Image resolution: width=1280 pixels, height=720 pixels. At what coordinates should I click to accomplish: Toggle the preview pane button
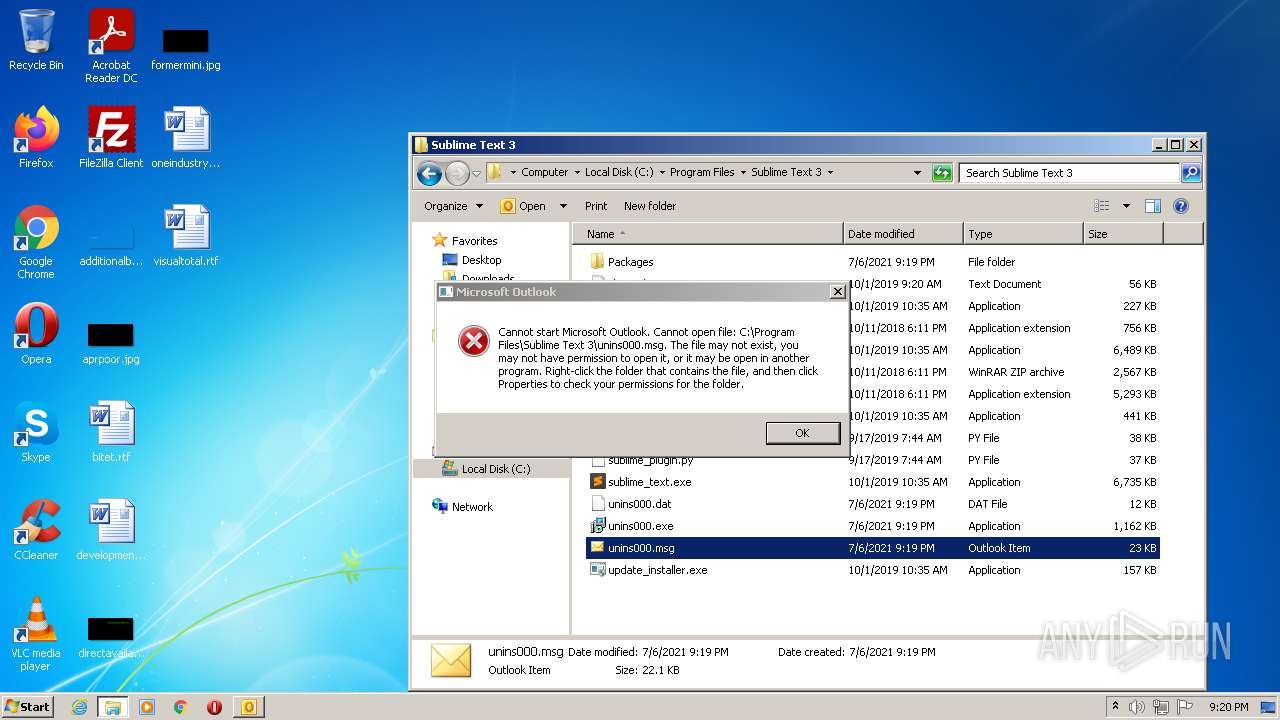1152,206
